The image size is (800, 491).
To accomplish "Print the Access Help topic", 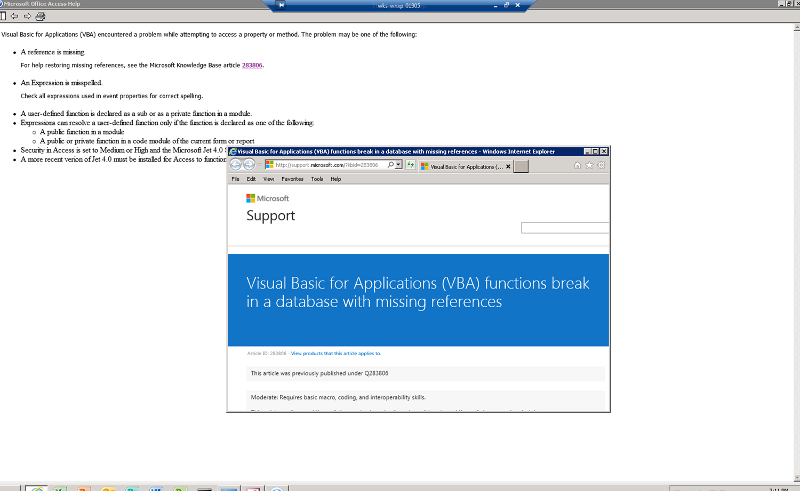I will click(x=40, y=16).
